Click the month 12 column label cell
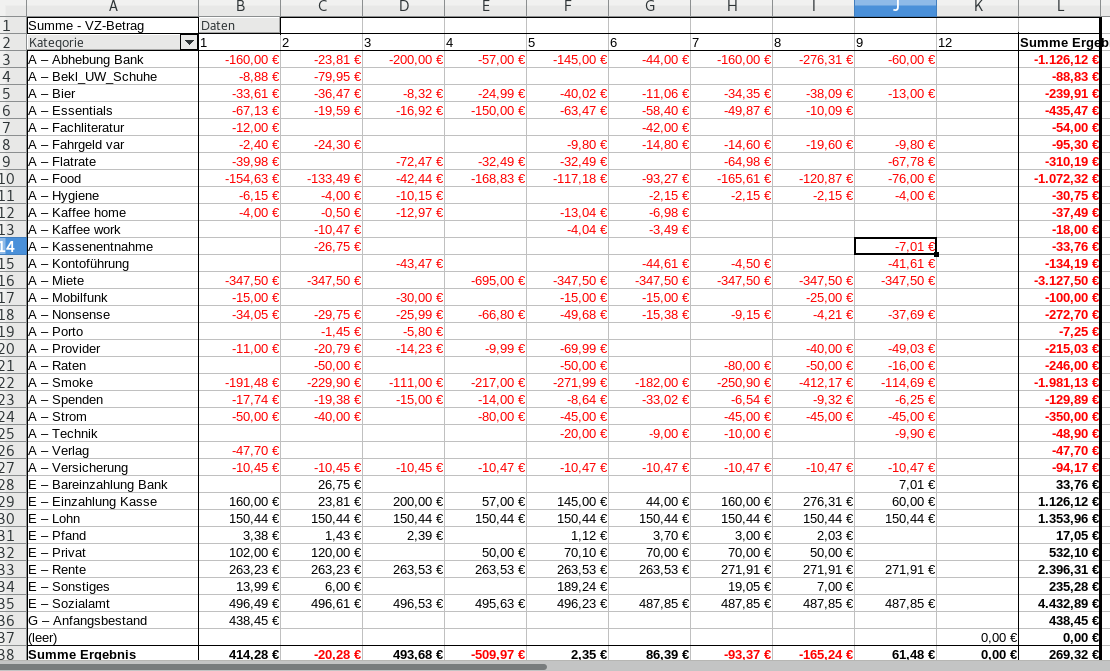This screenshot has width=1110, height=671. (976, 43)
